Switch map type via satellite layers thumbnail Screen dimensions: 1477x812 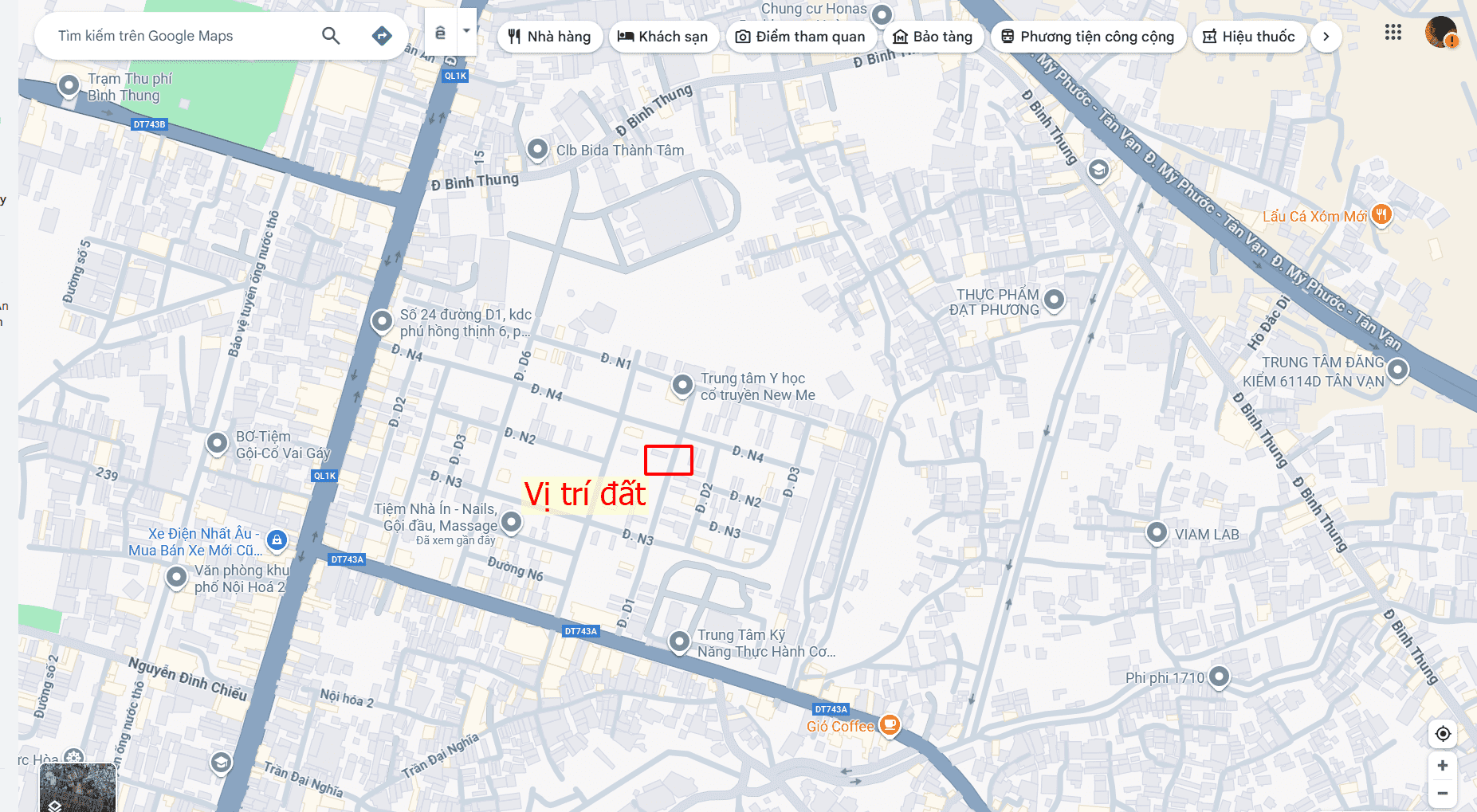coord(78,787)
